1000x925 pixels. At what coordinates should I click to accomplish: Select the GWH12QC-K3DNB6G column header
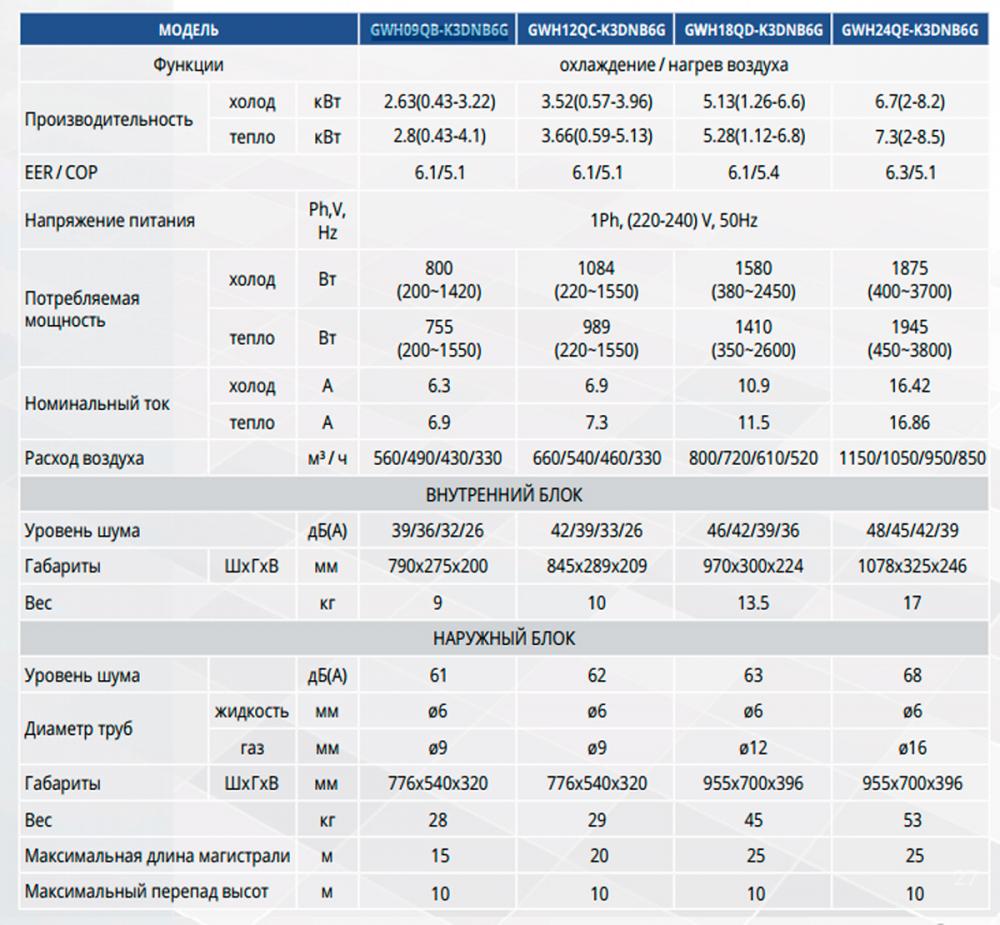tap(596, 31)
